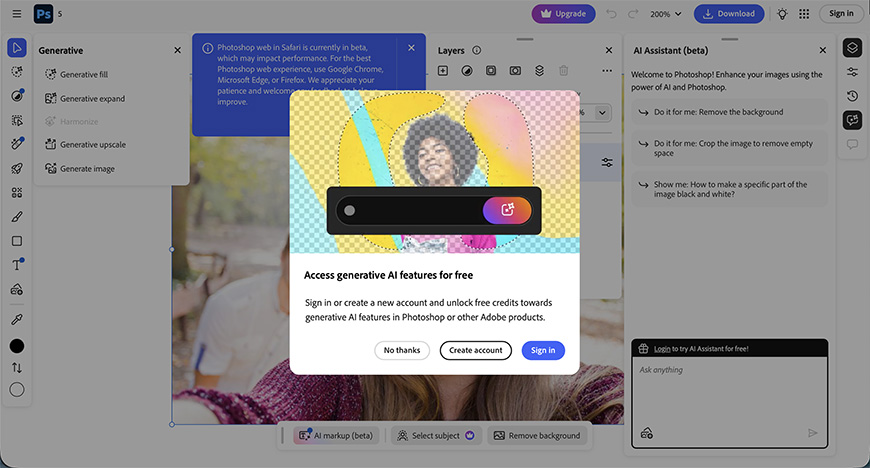Close the Layers panel

(609, 51)
